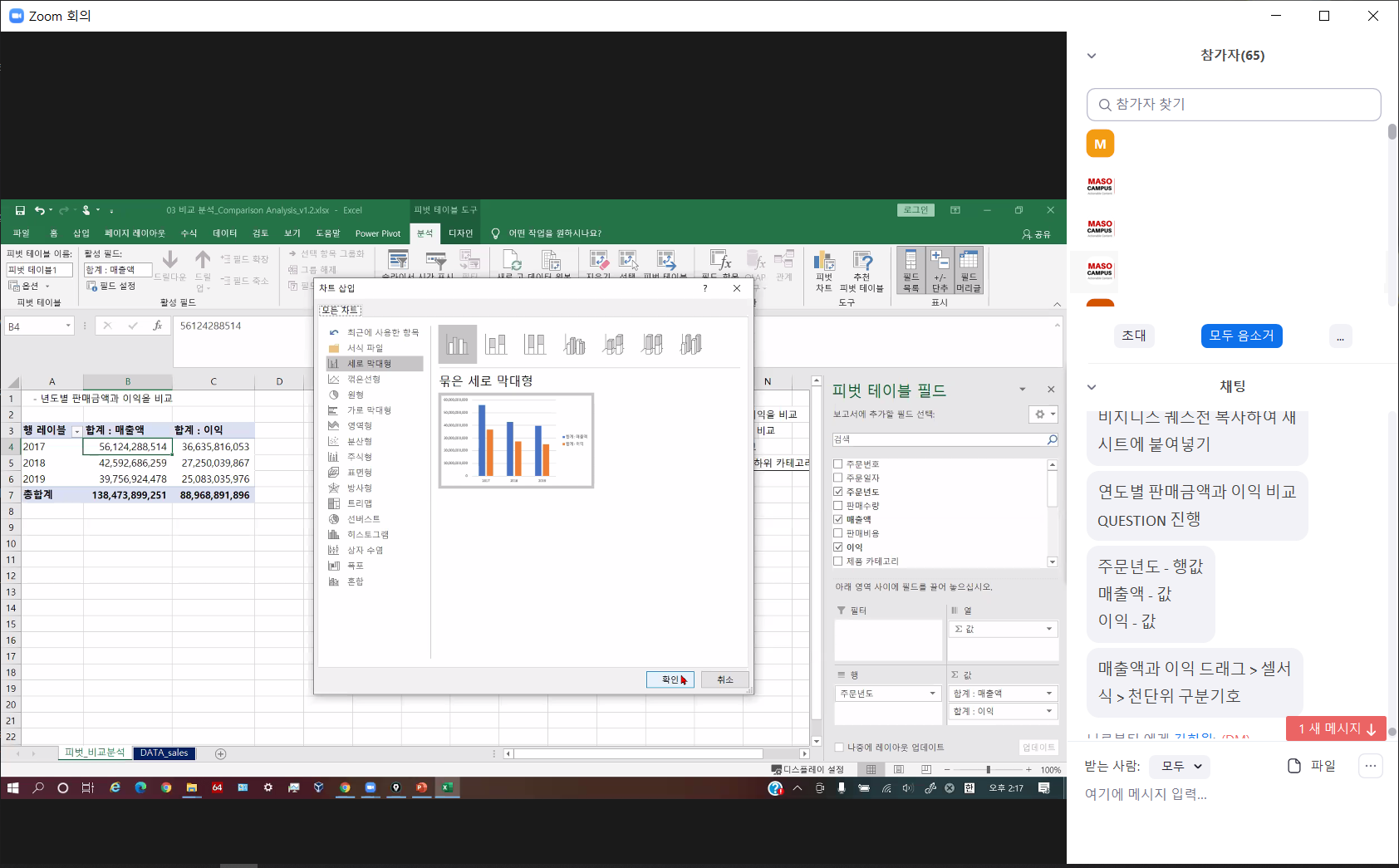Uncheck the 매출액 field checkbox
The height and width of the screenshot is (868, 1399).
838,519
